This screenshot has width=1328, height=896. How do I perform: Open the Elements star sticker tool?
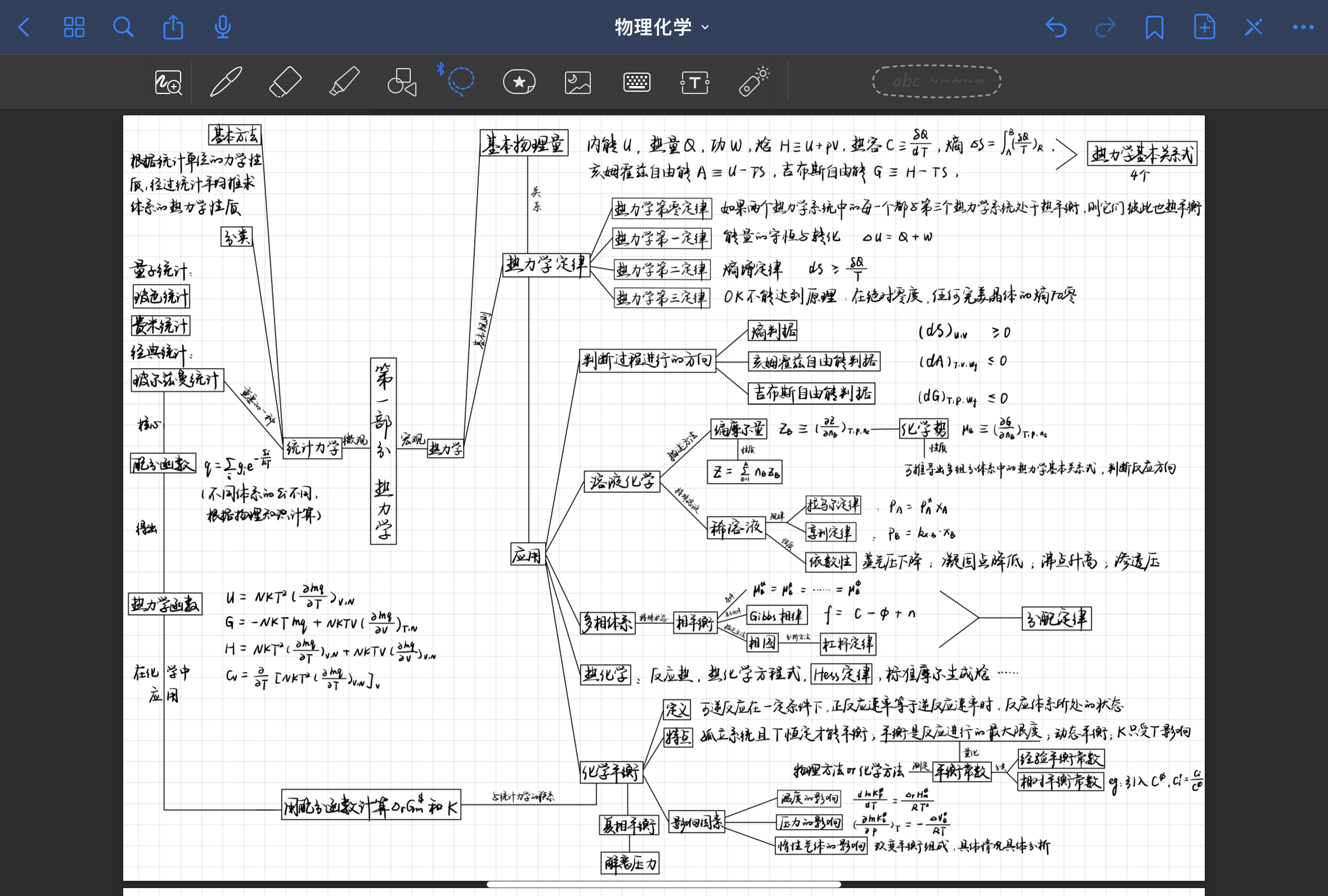(519, 82)
